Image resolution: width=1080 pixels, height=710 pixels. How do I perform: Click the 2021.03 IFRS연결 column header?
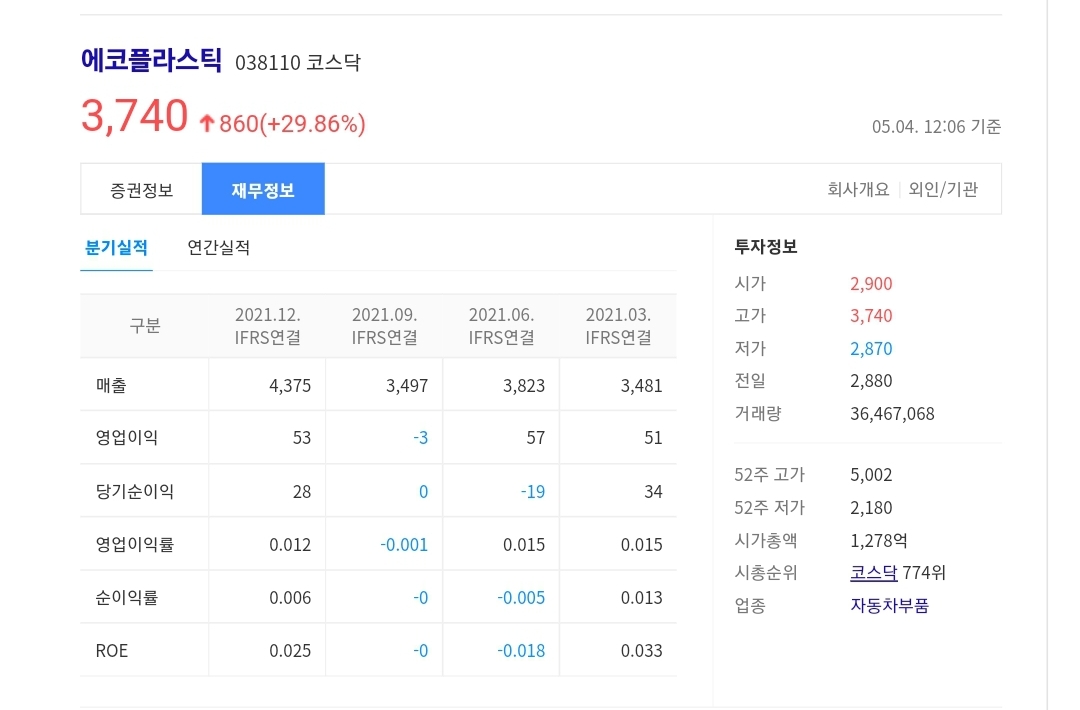pos(618,325)
